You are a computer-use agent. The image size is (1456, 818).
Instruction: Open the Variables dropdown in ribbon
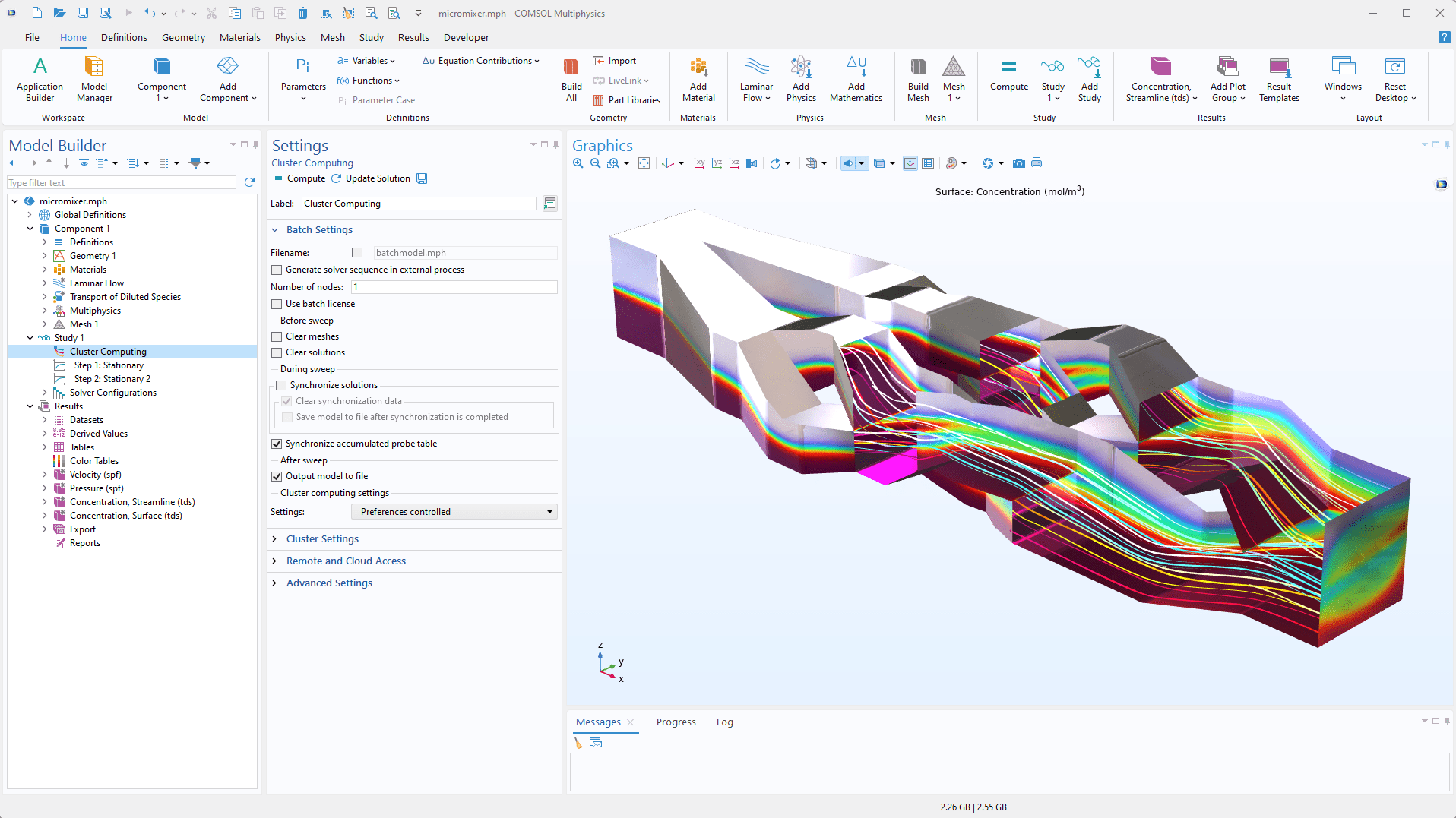[366, 61]
